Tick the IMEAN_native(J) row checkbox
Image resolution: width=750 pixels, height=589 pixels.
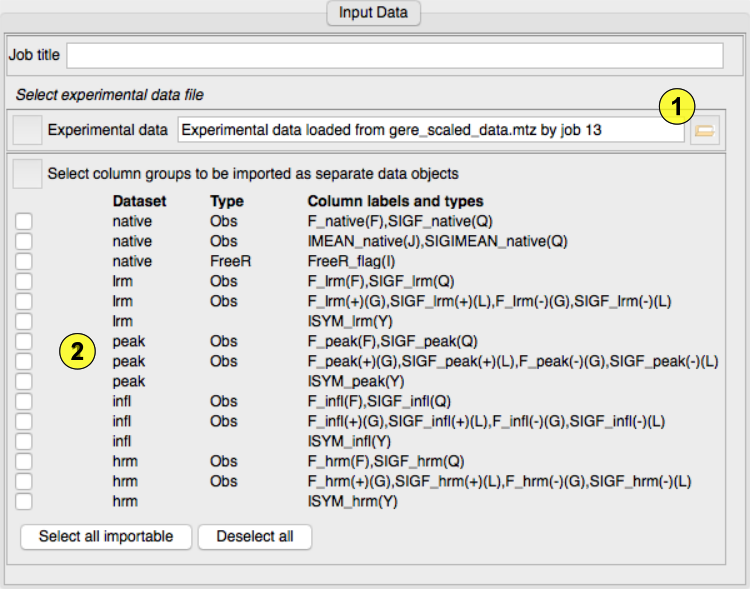click(x=24, y=241)
